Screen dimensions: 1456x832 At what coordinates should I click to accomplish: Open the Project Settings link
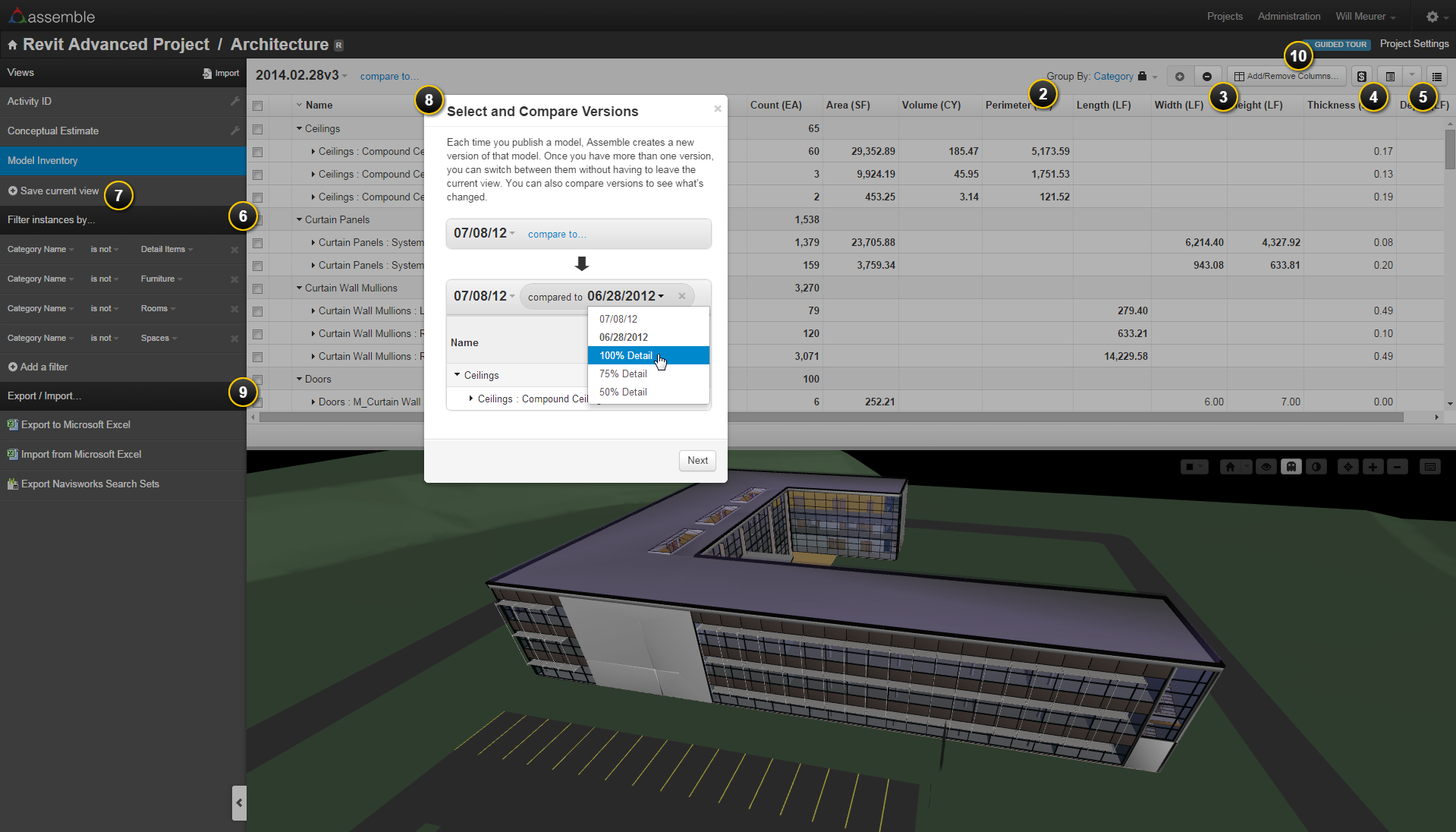click(x=1414, y=44)
